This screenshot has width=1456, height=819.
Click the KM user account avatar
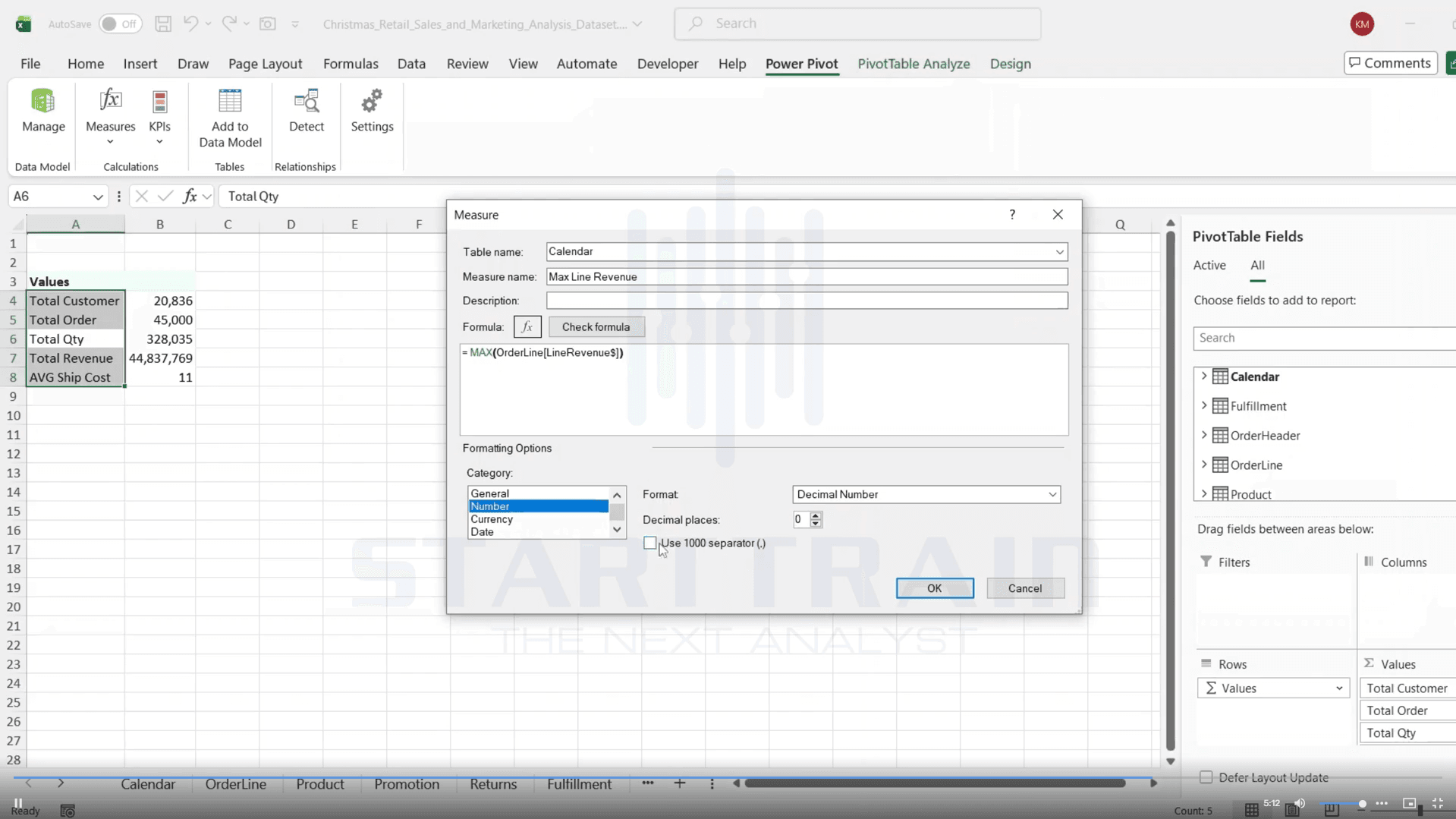tap(1362, 24)
